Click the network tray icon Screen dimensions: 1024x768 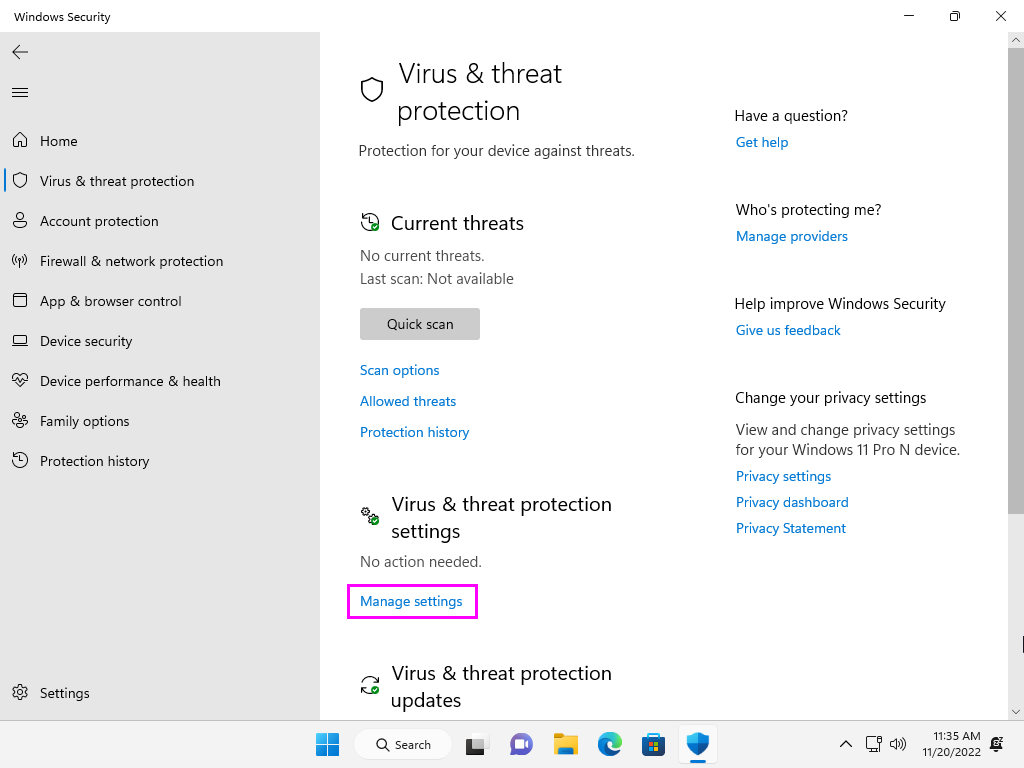[874, 744]
